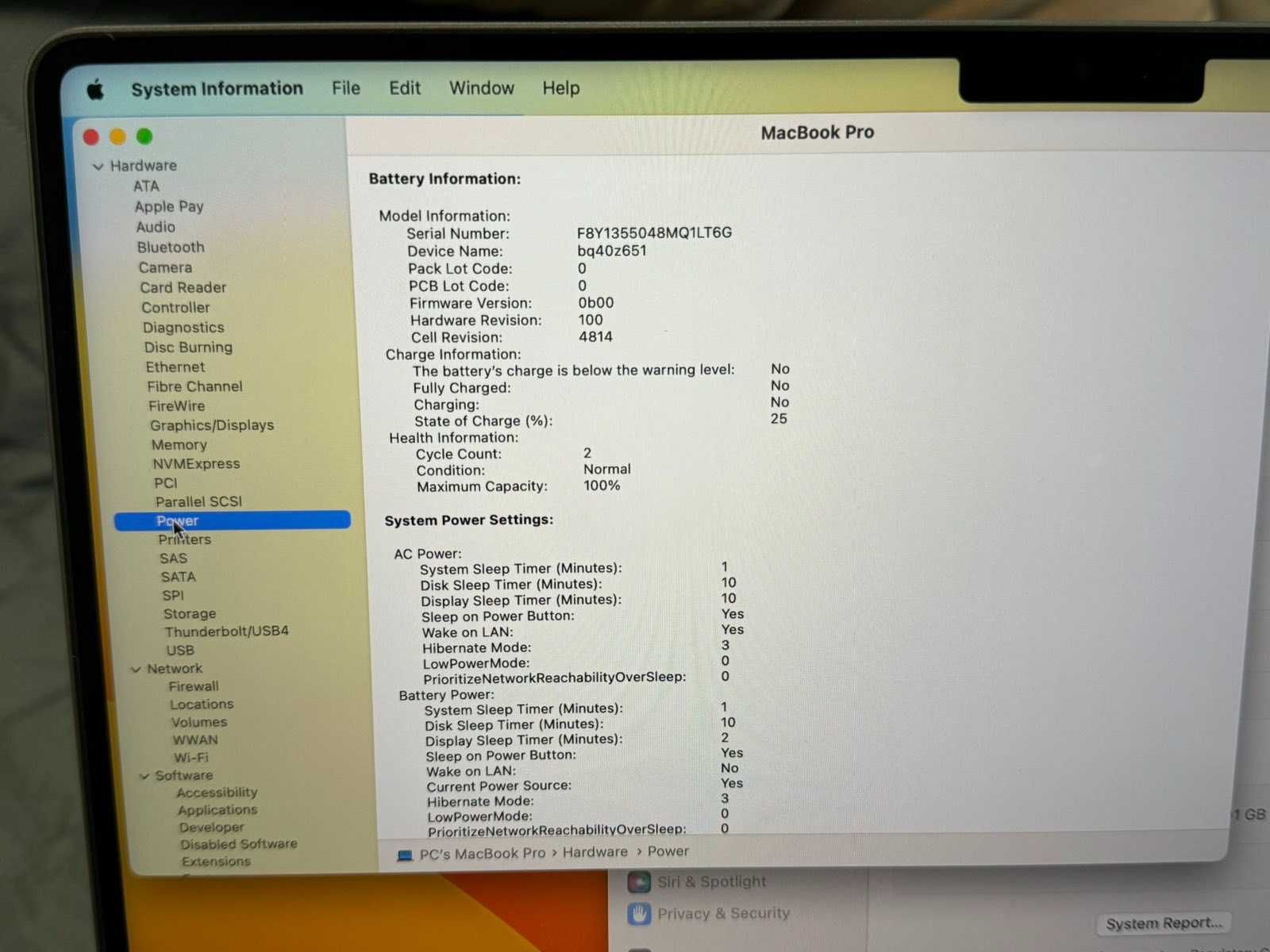Select Audio in the sidebar

coord(156,227)
